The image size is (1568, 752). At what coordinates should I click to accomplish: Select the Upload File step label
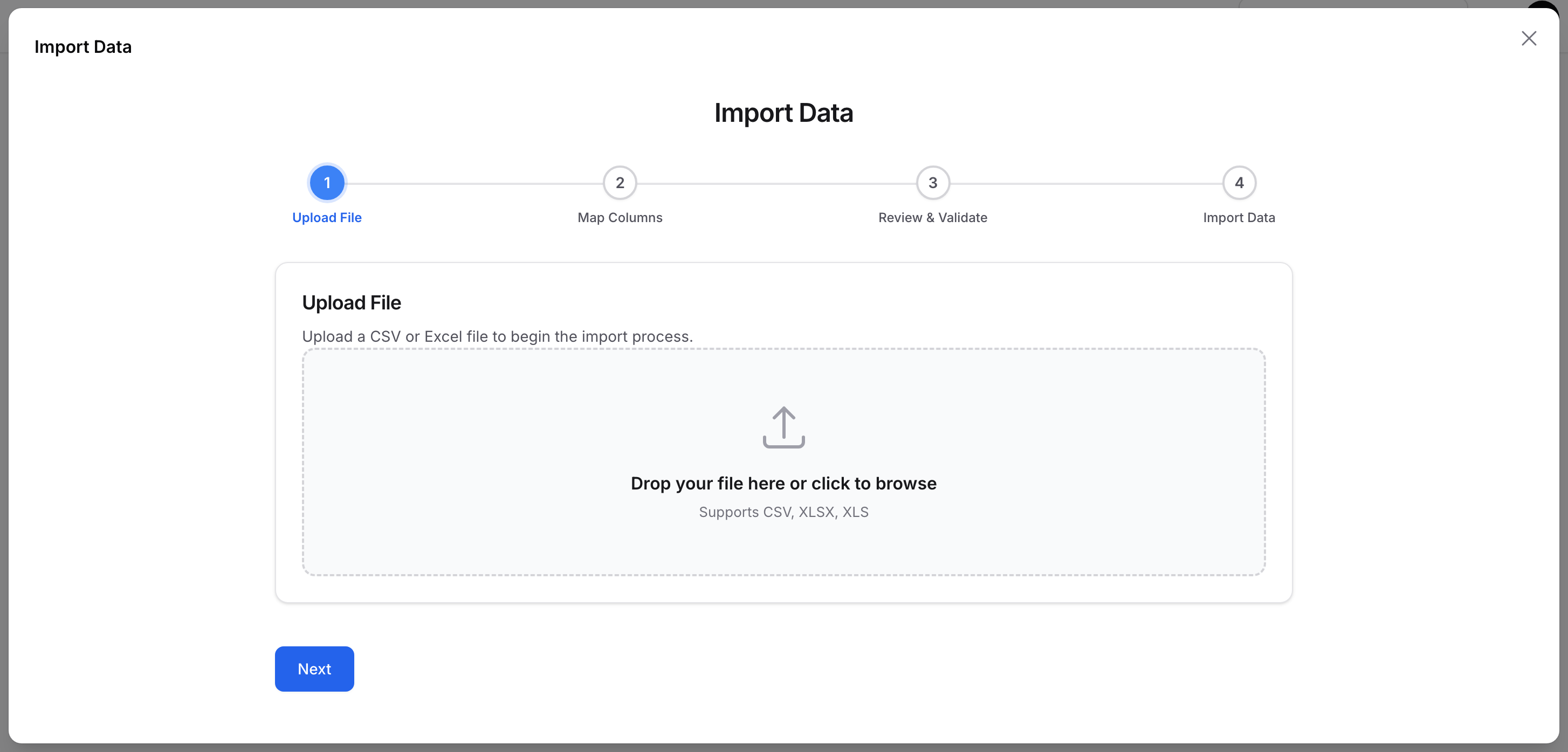327,217
